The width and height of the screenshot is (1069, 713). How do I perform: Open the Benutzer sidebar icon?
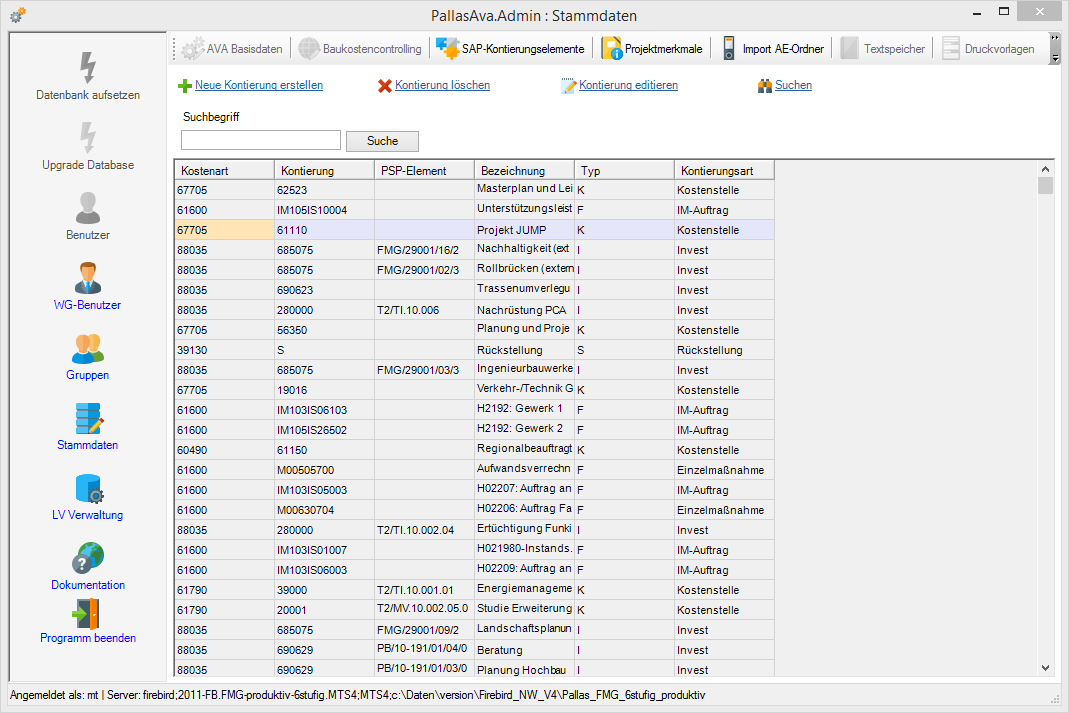(x=88, y=208)
